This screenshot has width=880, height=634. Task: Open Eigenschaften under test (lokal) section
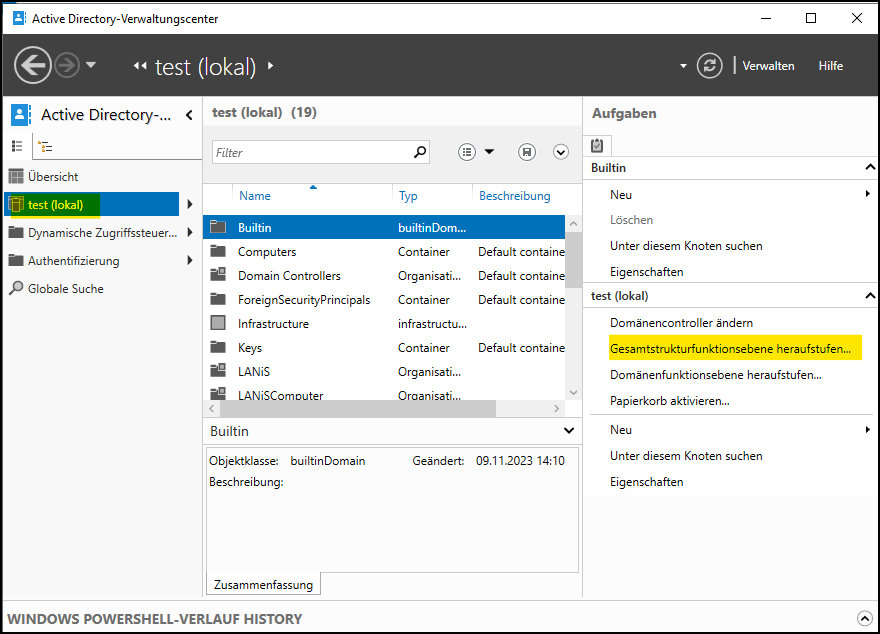647,481
